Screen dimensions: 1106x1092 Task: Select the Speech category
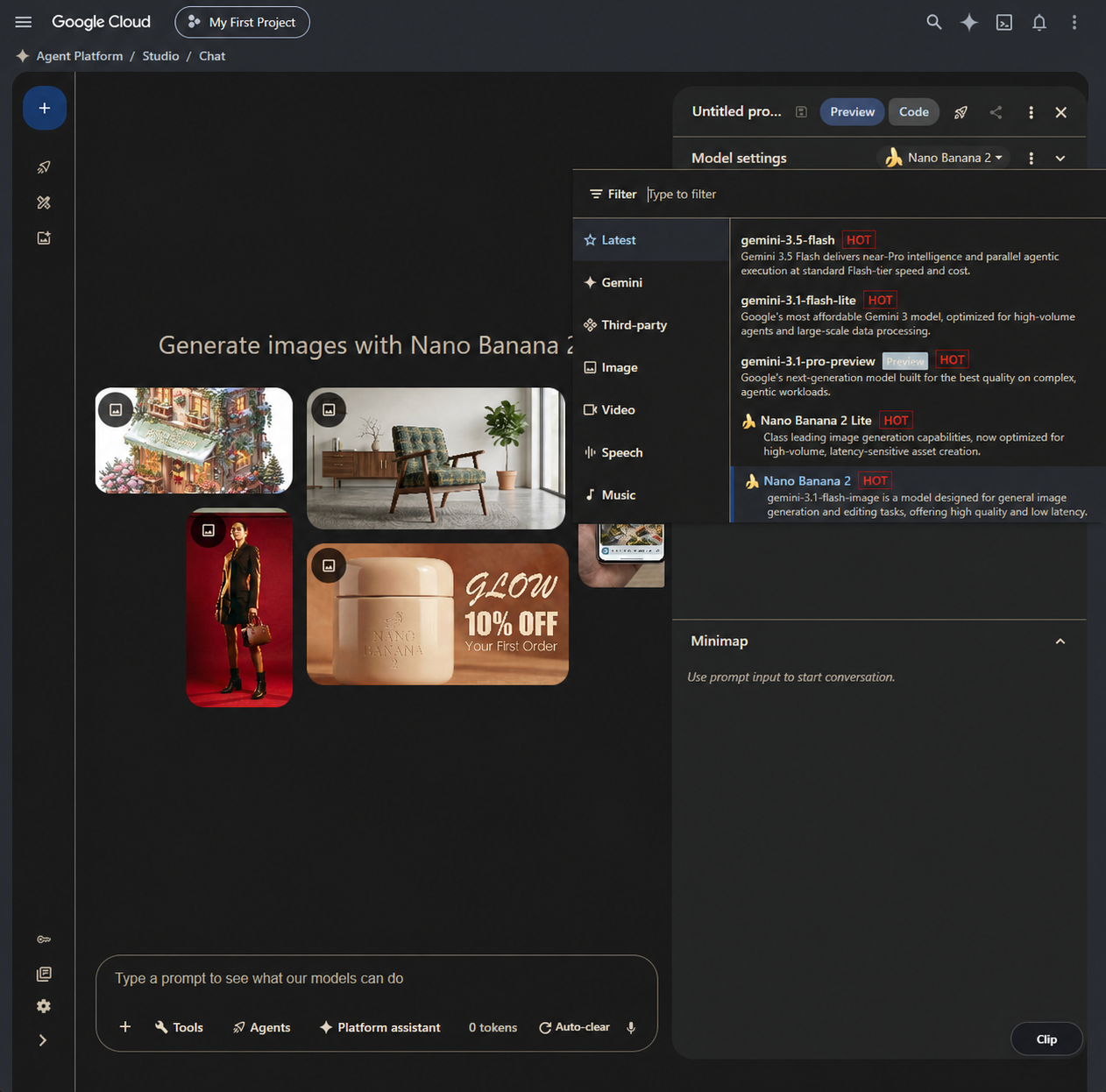click(x=651, y=452)
